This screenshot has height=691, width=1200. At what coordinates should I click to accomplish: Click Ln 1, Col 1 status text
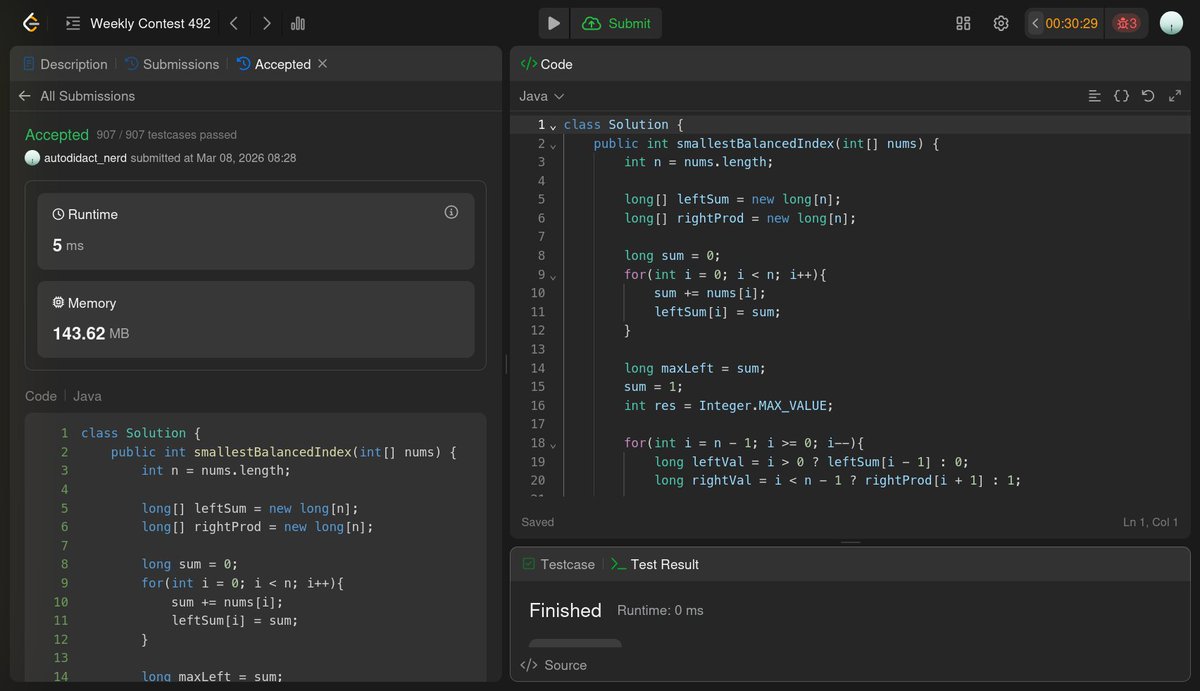coord(1150,522)
